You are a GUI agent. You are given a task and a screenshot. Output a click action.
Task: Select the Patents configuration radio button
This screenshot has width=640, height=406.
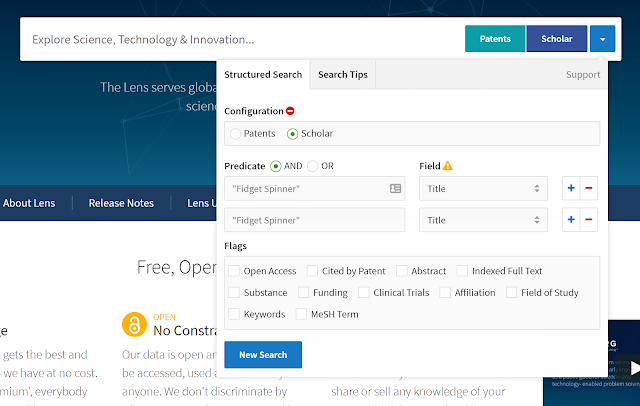(x=236, y=134)
